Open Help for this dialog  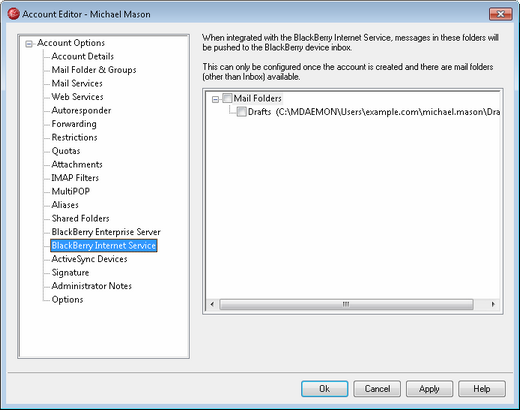tap(482, 389)
